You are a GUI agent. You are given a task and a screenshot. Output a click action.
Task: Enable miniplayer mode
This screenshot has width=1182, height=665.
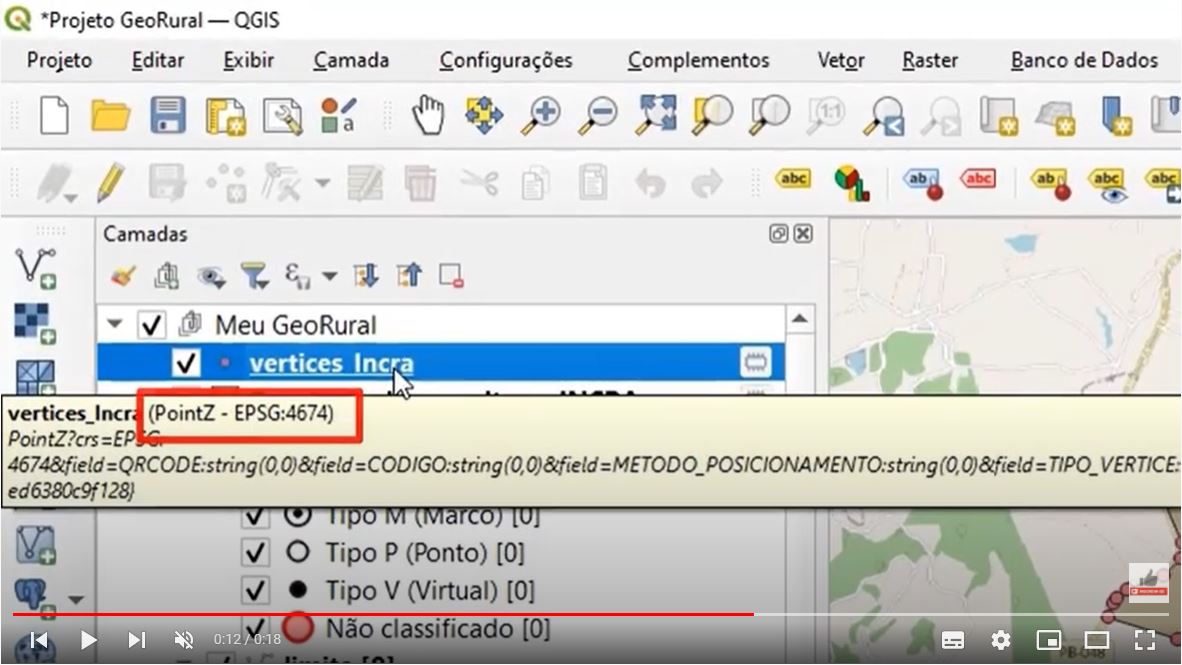pyautogui.click(x=1049, y=641)
